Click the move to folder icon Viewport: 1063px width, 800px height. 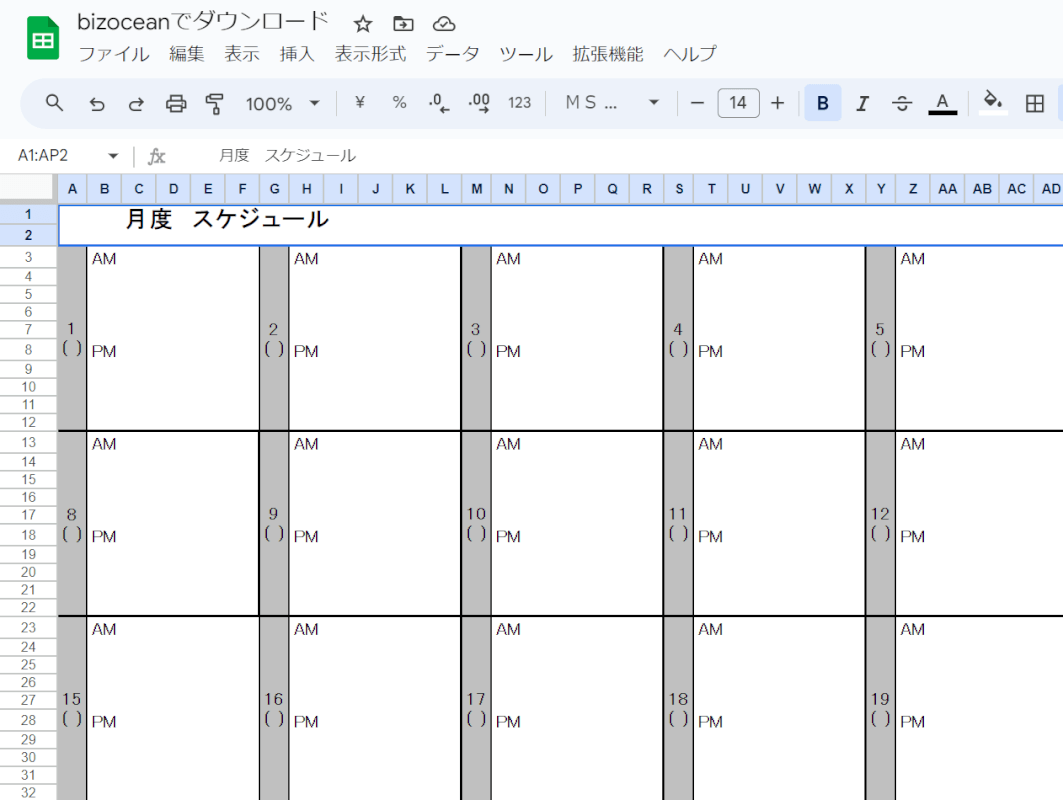[403, 24]
